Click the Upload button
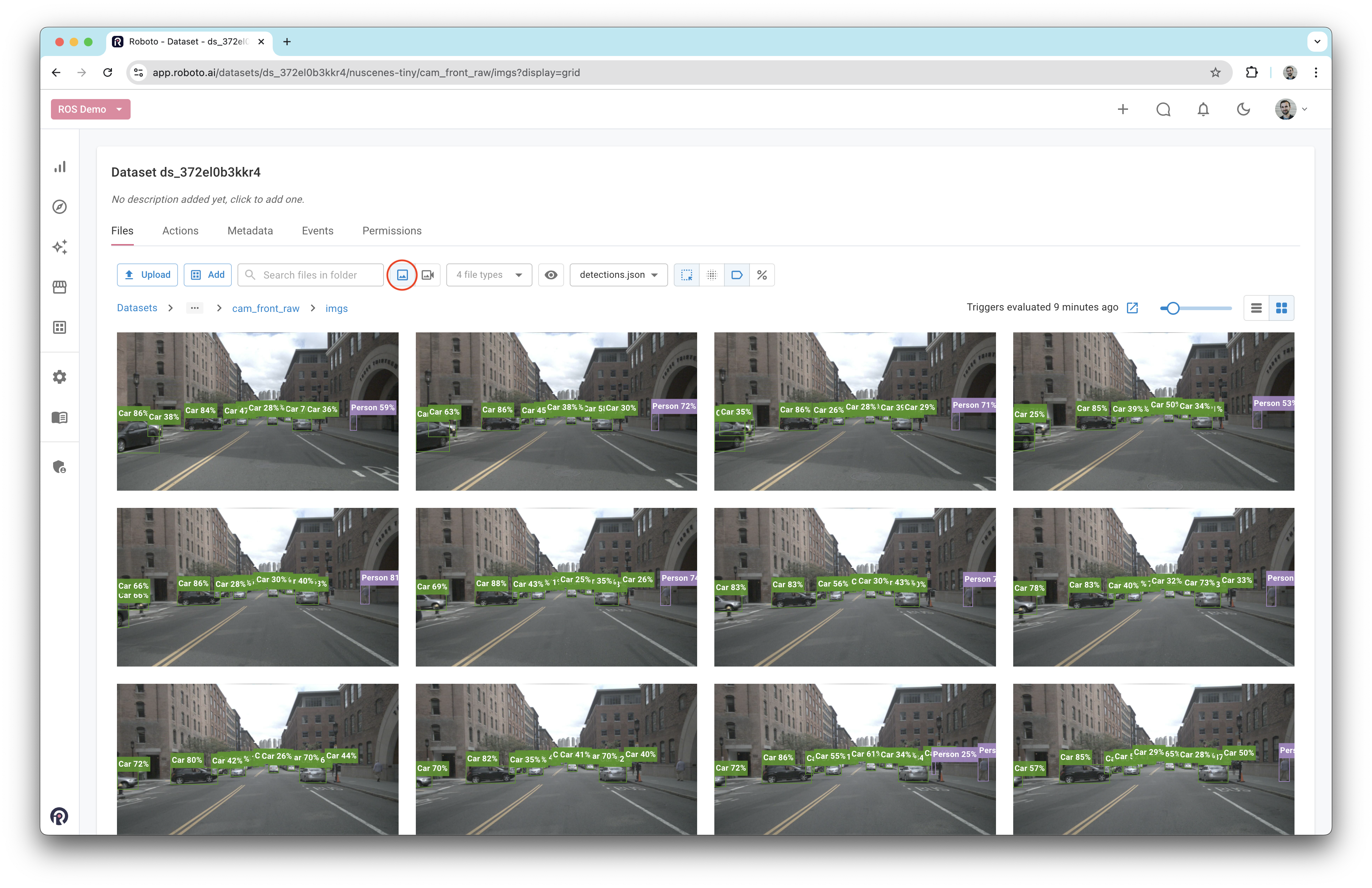The image size is (1372, 888). point(147,275)
